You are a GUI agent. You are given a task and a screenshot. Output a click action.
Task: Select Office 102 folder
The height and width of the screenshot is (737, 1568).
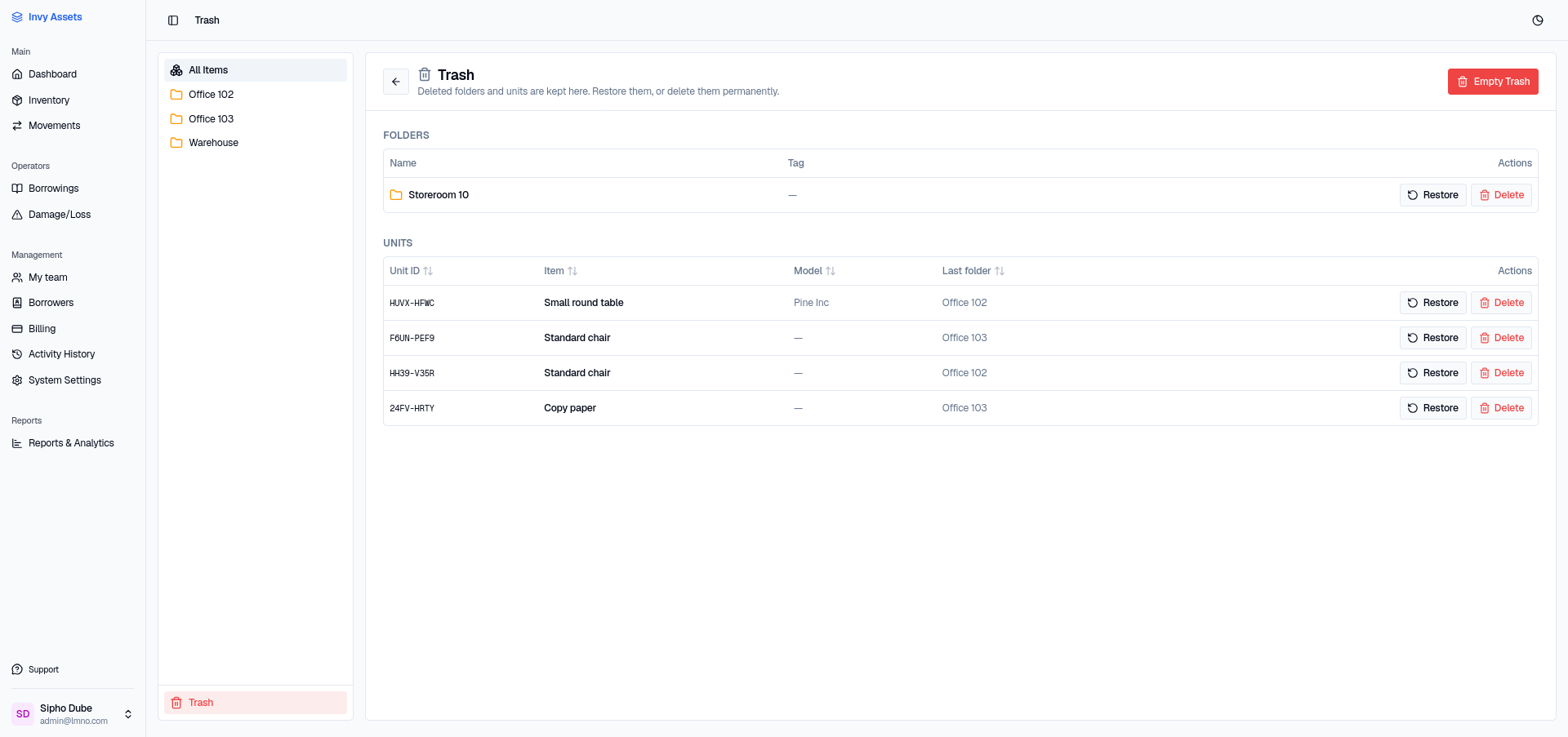pyautogui.click(x=256, y=95)
